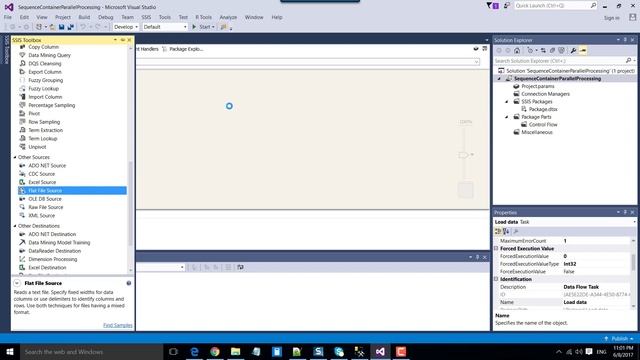Click the Save All toolbar icon
The height and width of the screenshot is (360, 640).
71,27
